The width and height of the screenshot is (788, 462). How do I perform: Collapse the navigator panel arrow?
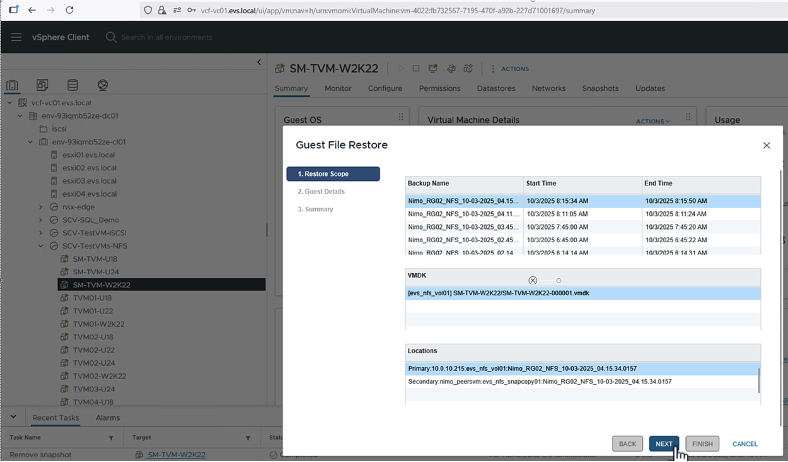[259, 62]
